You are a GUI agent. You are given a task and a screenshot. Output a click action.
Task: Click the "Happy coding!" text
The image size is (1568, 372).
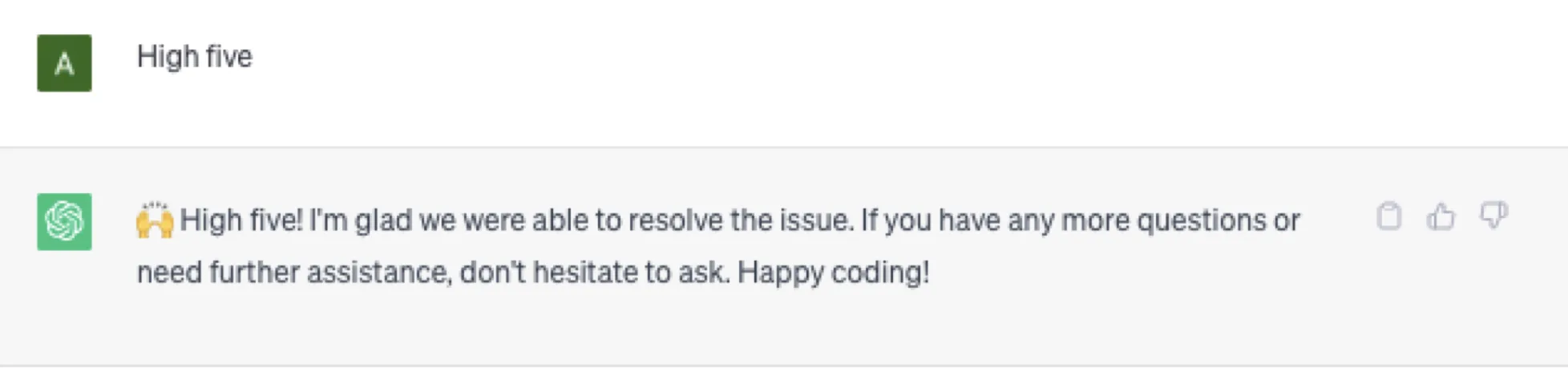pos(833,273)
